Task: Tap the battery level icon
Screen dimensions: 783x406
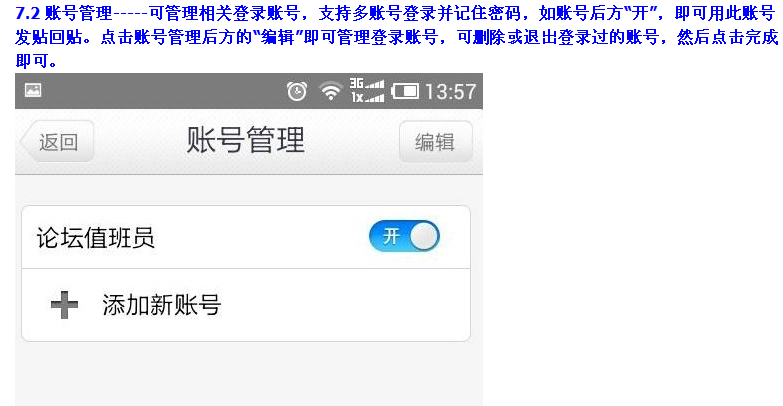Action: 405,91
